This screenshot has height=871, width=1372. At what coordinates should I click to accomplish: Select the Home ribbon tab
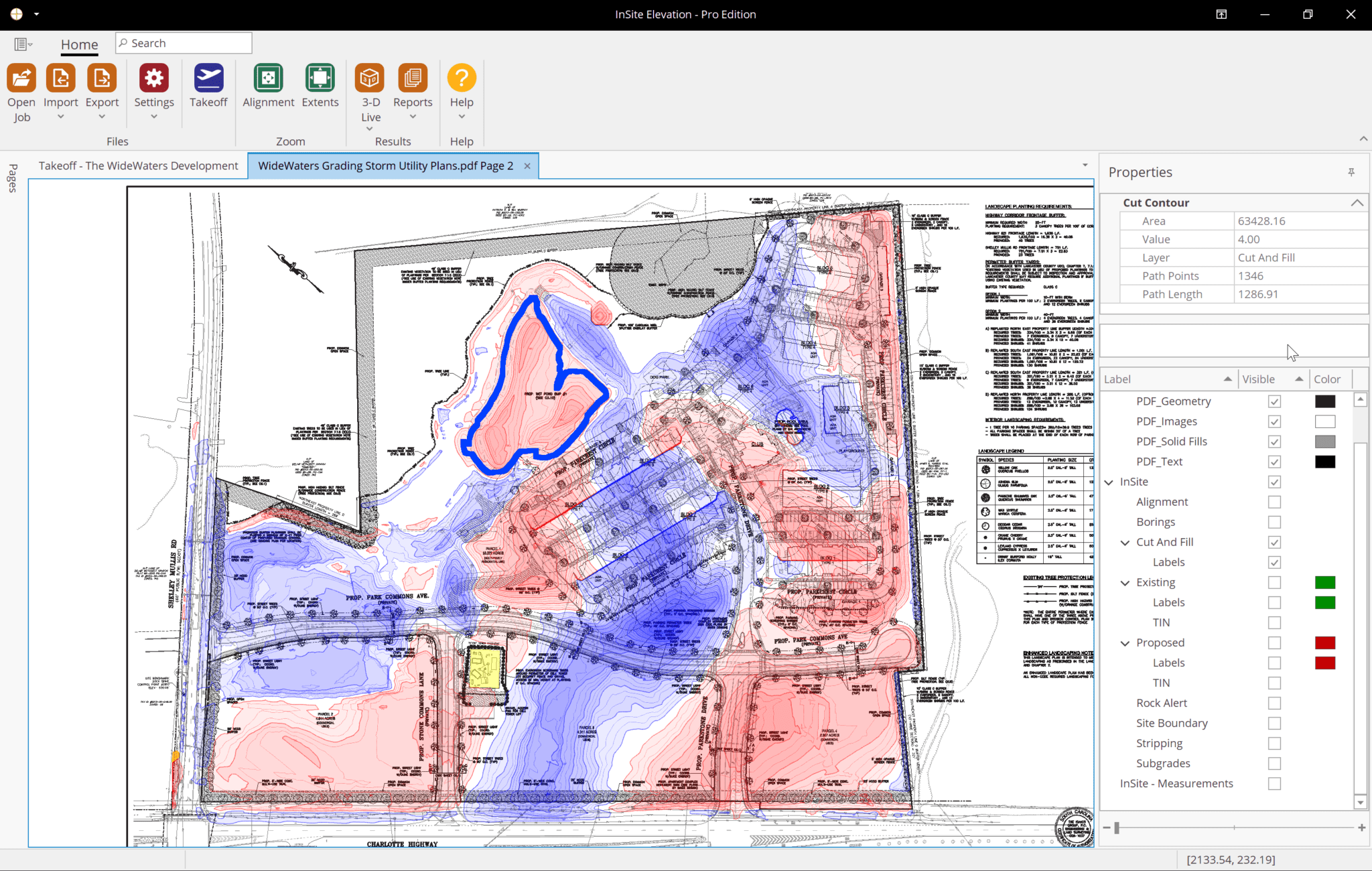[x=79, y=44]
